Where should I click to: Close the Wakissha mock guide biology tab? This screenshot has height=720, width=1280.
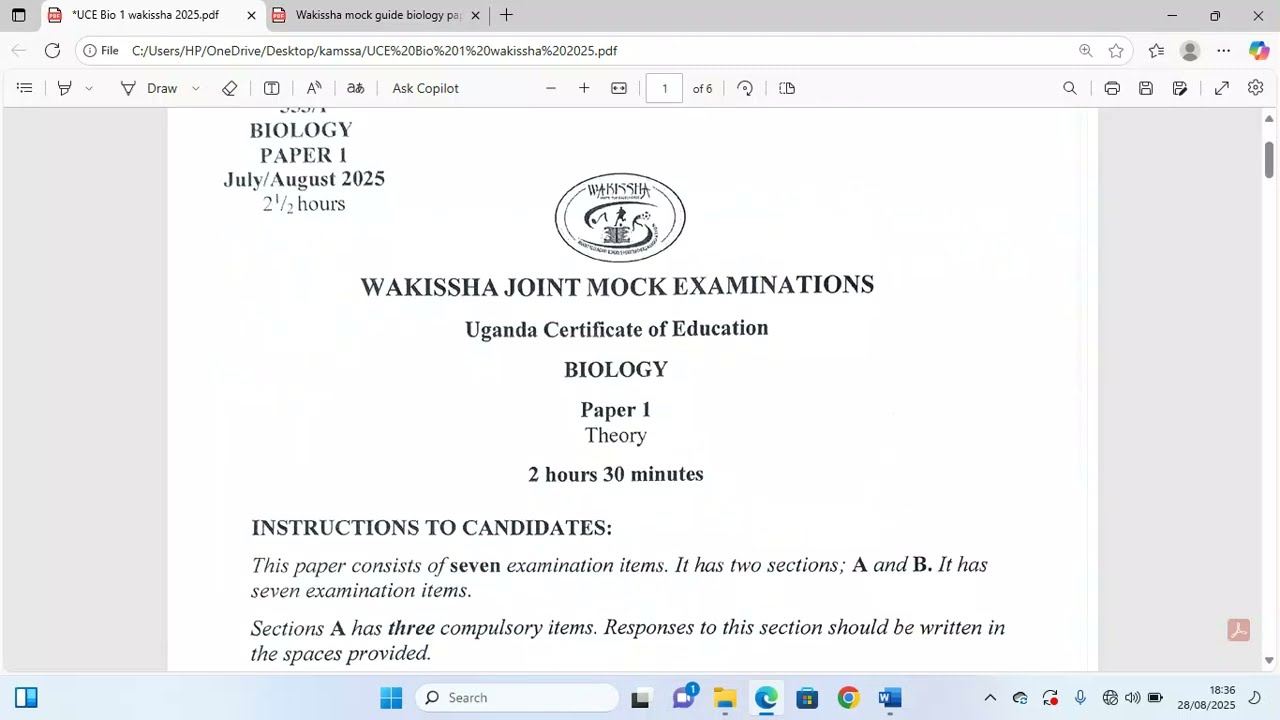(x=475, y=15)
